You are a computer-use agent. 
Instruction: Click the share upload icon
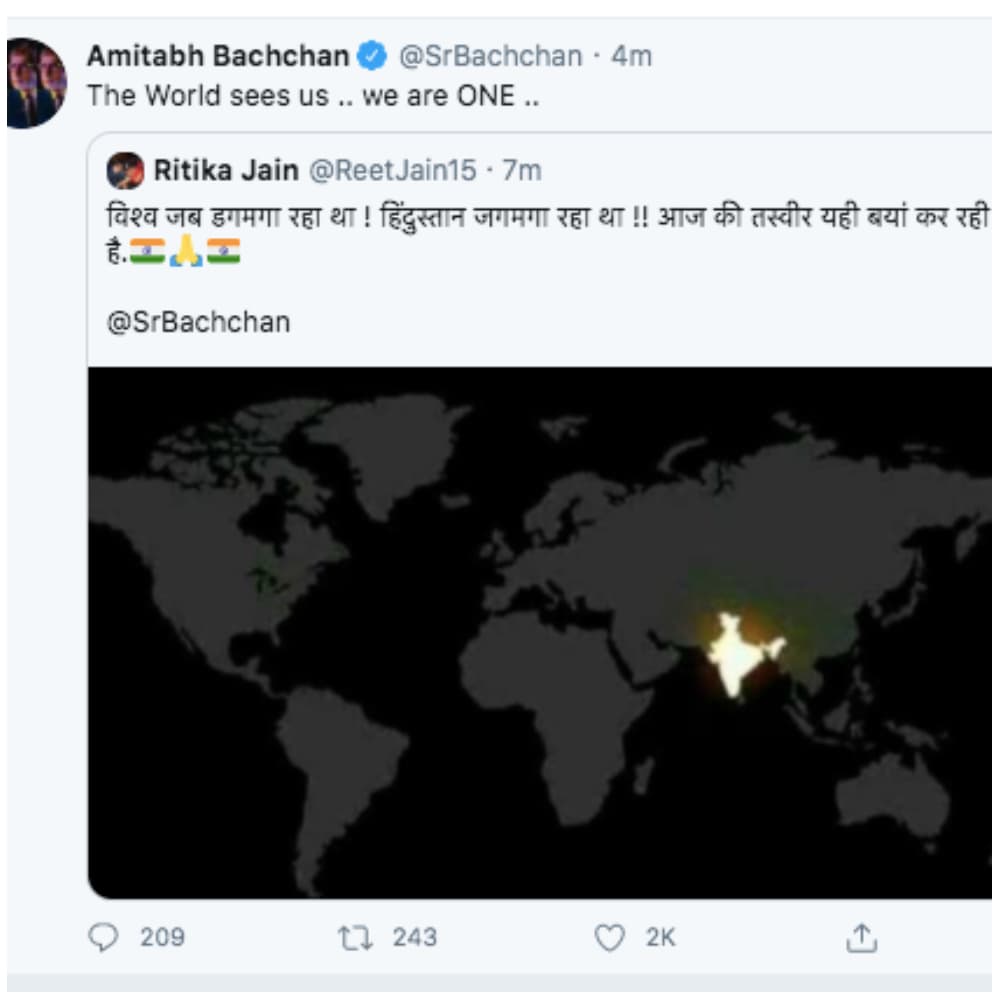point(861,937)
